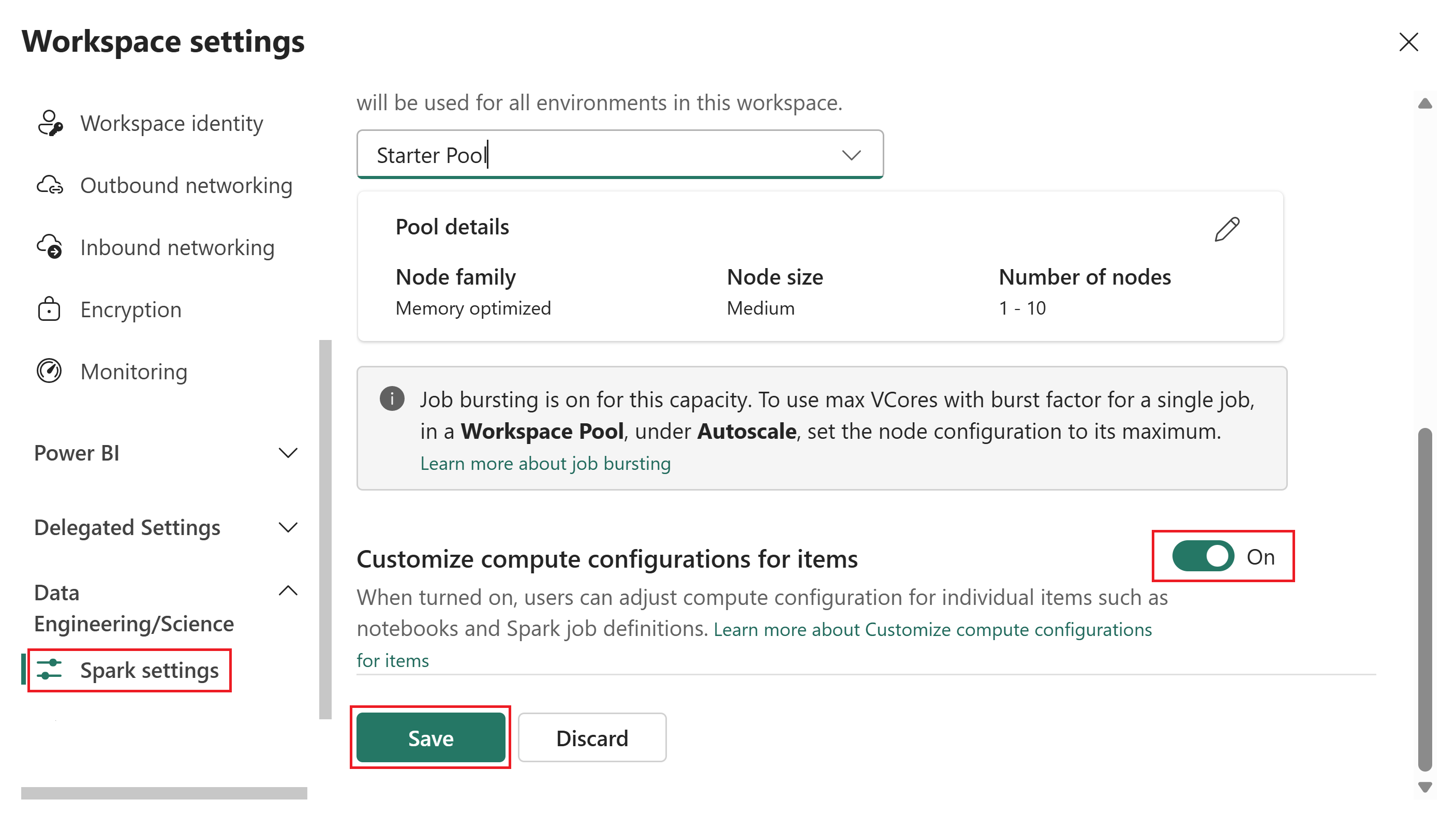Click the Pool details heading
The height and width of the screenshot is (829, 1456).
452,227
